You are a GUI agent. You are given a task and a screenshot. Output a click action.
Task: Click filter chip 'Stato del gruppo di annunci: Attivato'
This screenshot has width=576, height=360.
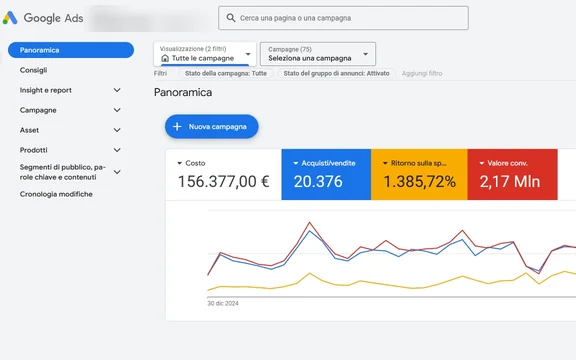tap(336, 73)
